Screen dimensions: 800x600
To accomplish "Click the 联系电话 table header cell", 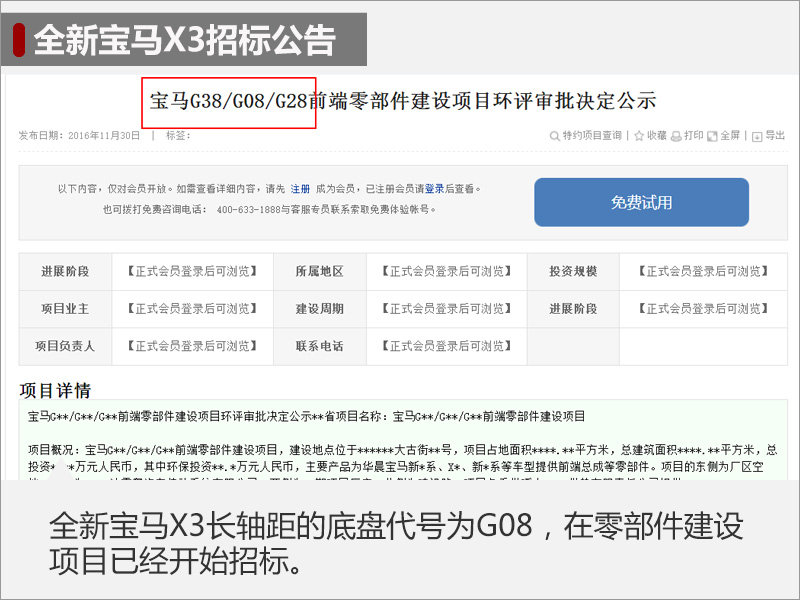I will pyautogui.click(x=319, y=346).
